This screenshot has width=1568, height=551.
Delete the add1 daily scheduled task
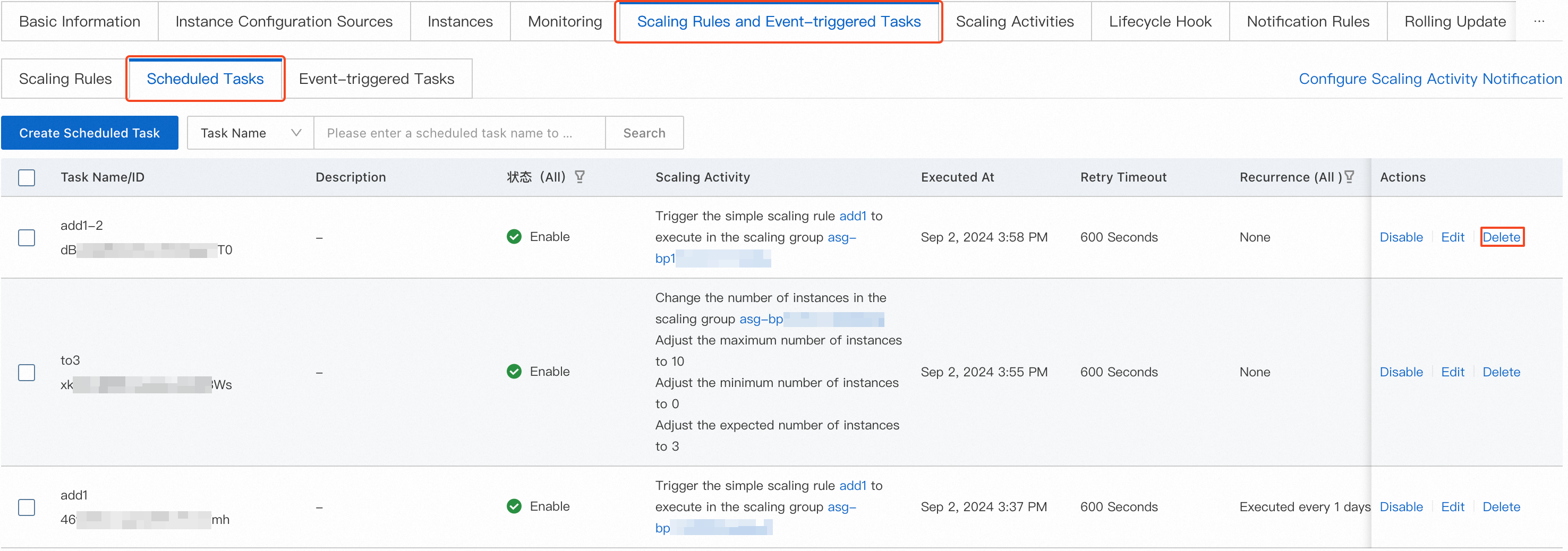tap(1501, 507)
